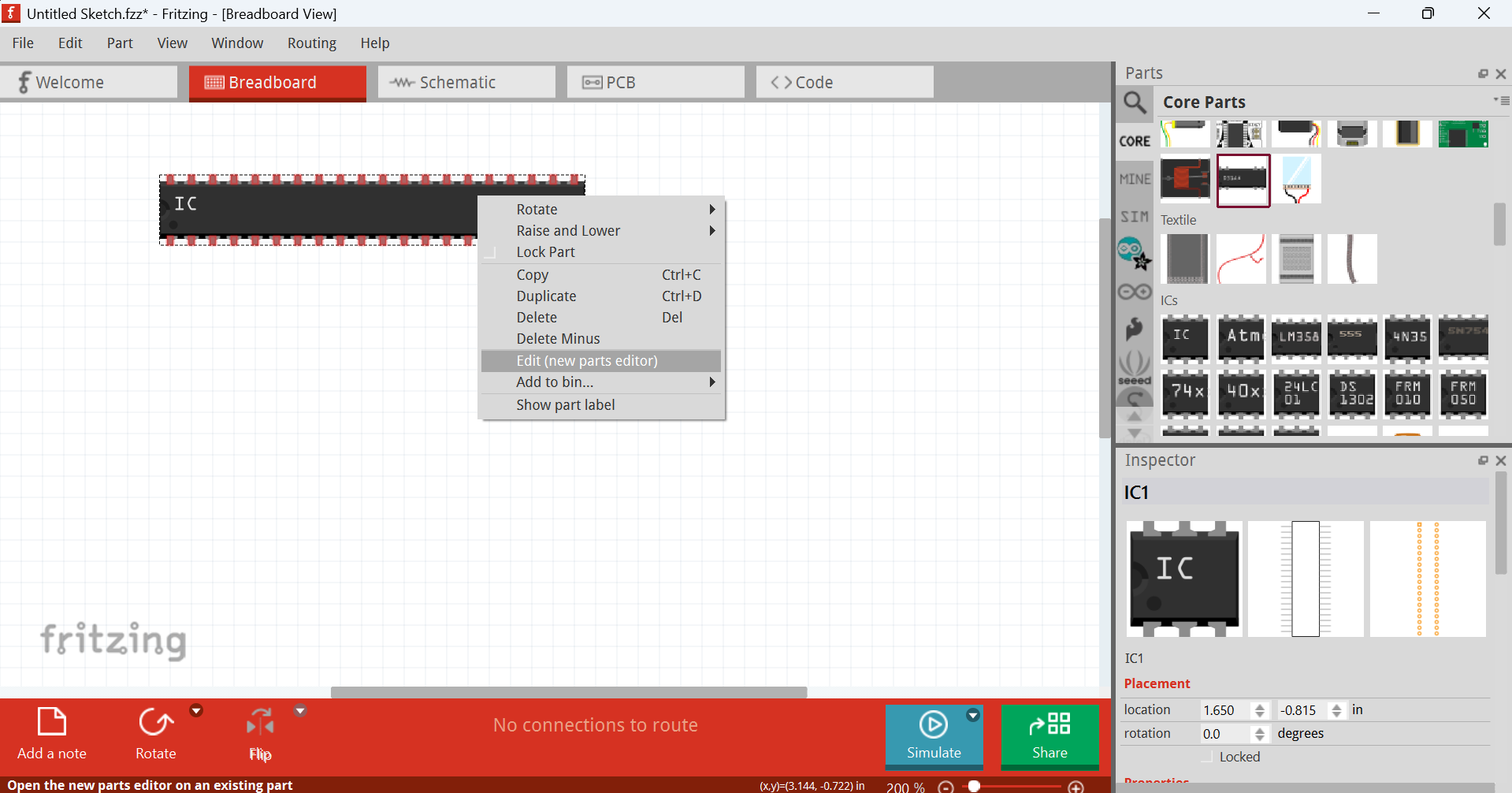This screenshot has width=1512, height=793.
Task: Choose Edit (new parts editor)
Action: [x=601, y=361]
